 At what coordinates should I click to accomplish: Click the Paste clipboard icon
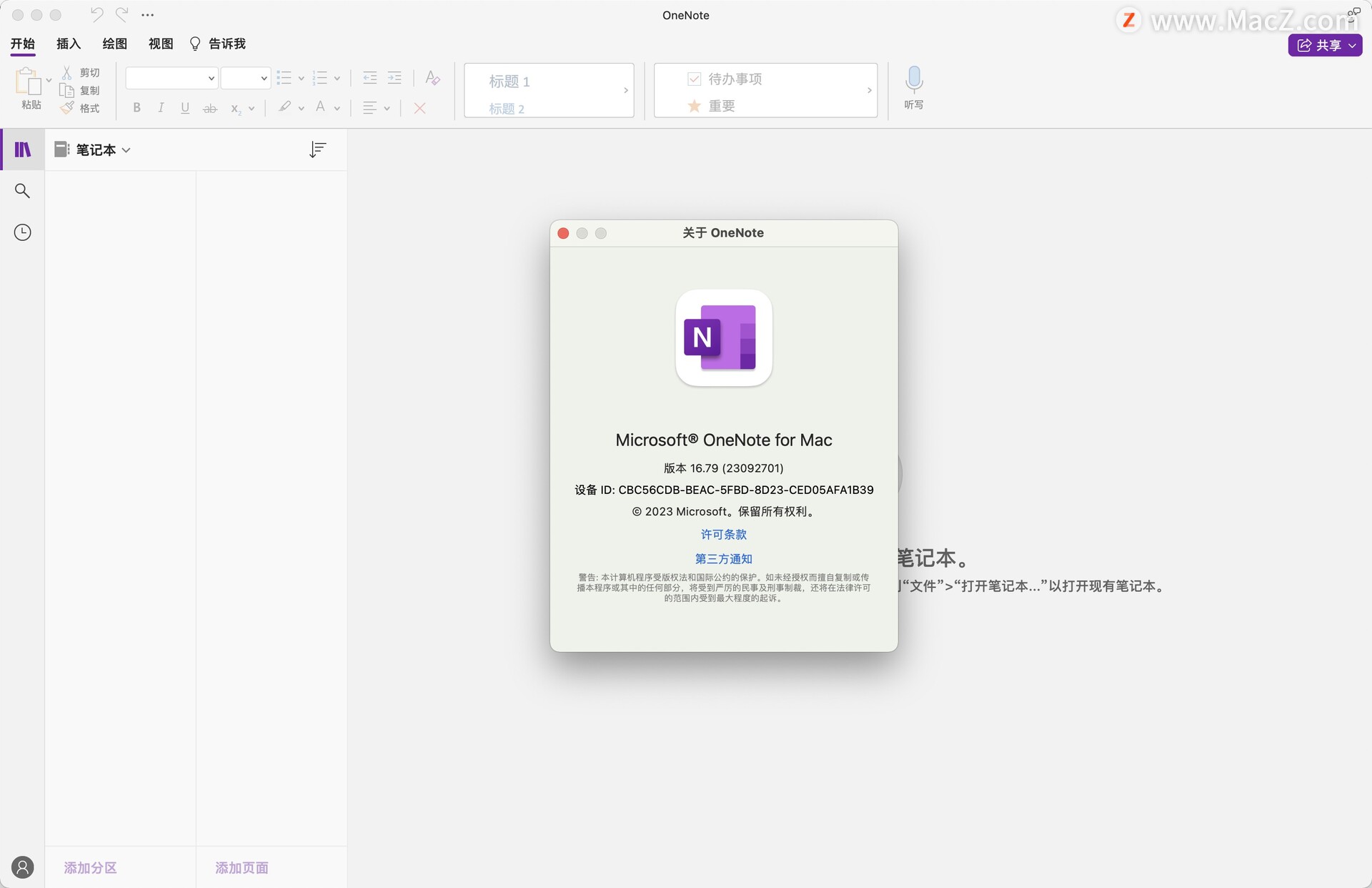pyautogui.click(x=29, y=82)
